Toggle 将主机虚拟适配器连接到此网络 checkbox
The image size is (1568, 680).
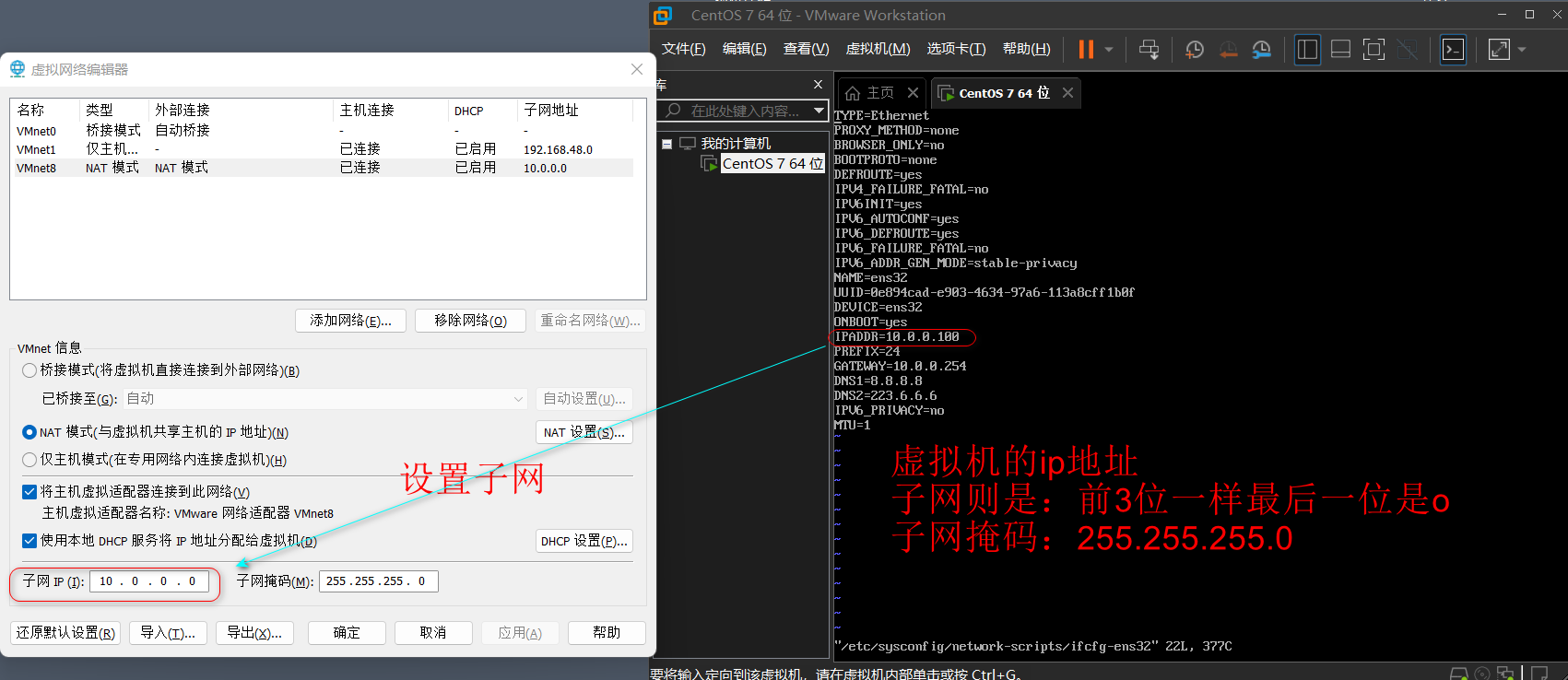(29, 492)
